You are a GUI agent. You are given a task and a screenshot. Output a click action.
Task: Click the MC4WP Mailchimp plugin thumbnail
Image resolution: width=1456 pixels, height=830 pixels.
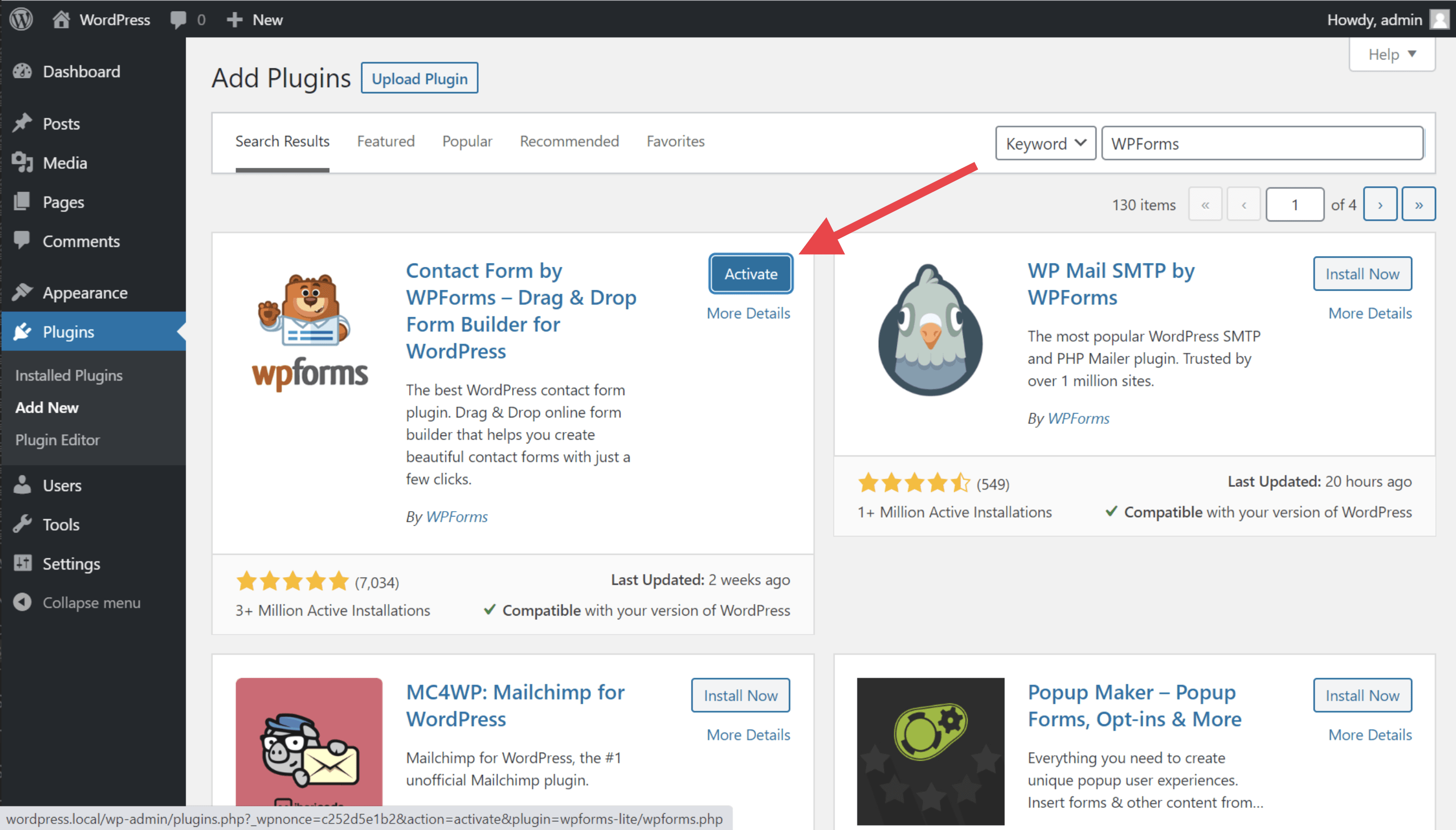point(309,742)
